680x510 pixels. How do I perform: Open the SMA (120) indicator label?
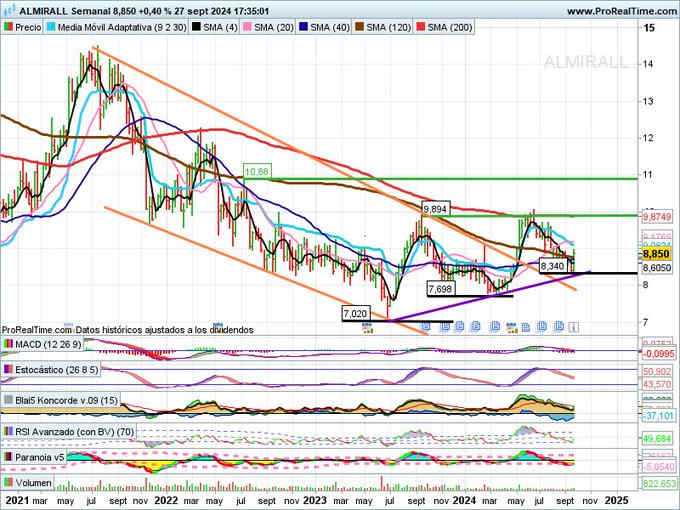point(388,27)
